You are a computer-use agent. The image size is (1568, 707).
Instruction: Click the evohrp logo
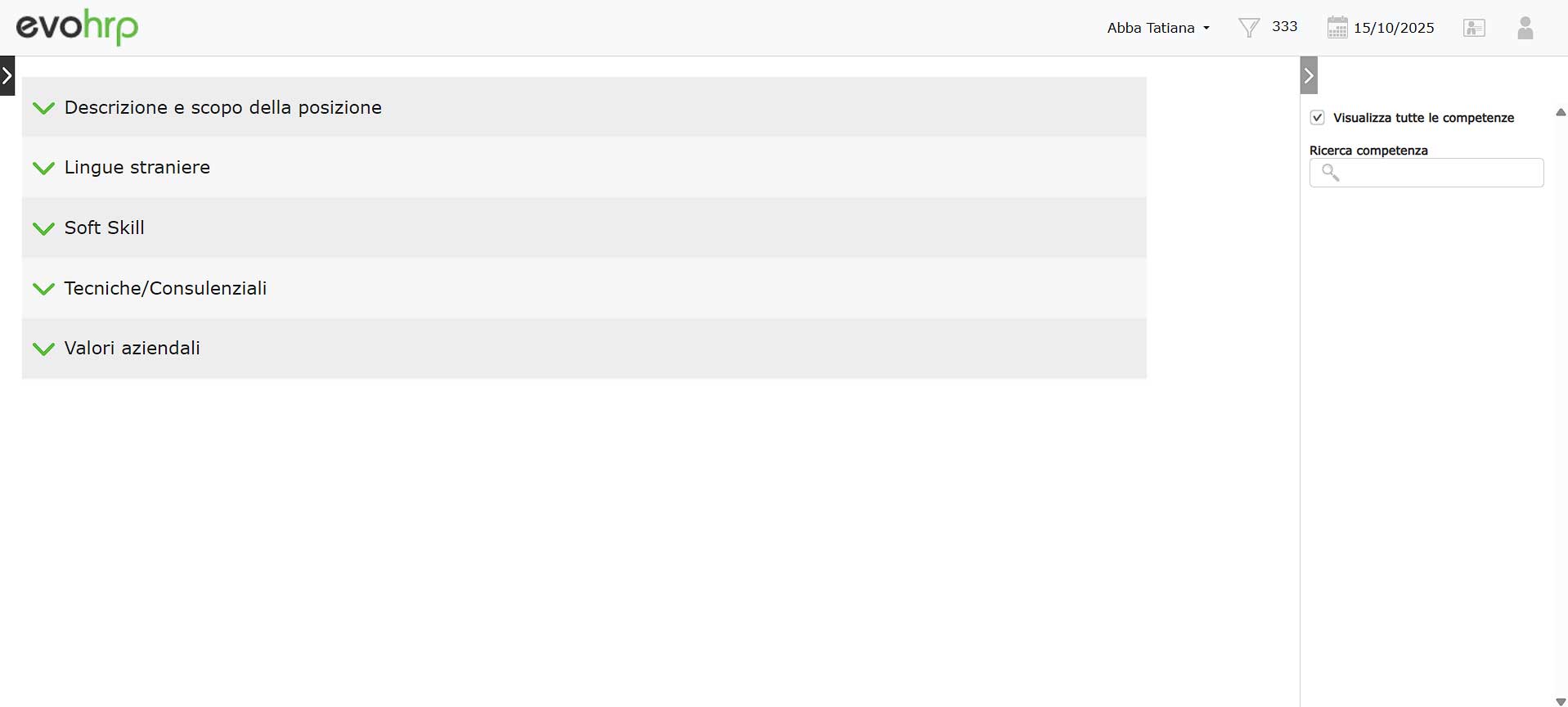click(77, 27)
